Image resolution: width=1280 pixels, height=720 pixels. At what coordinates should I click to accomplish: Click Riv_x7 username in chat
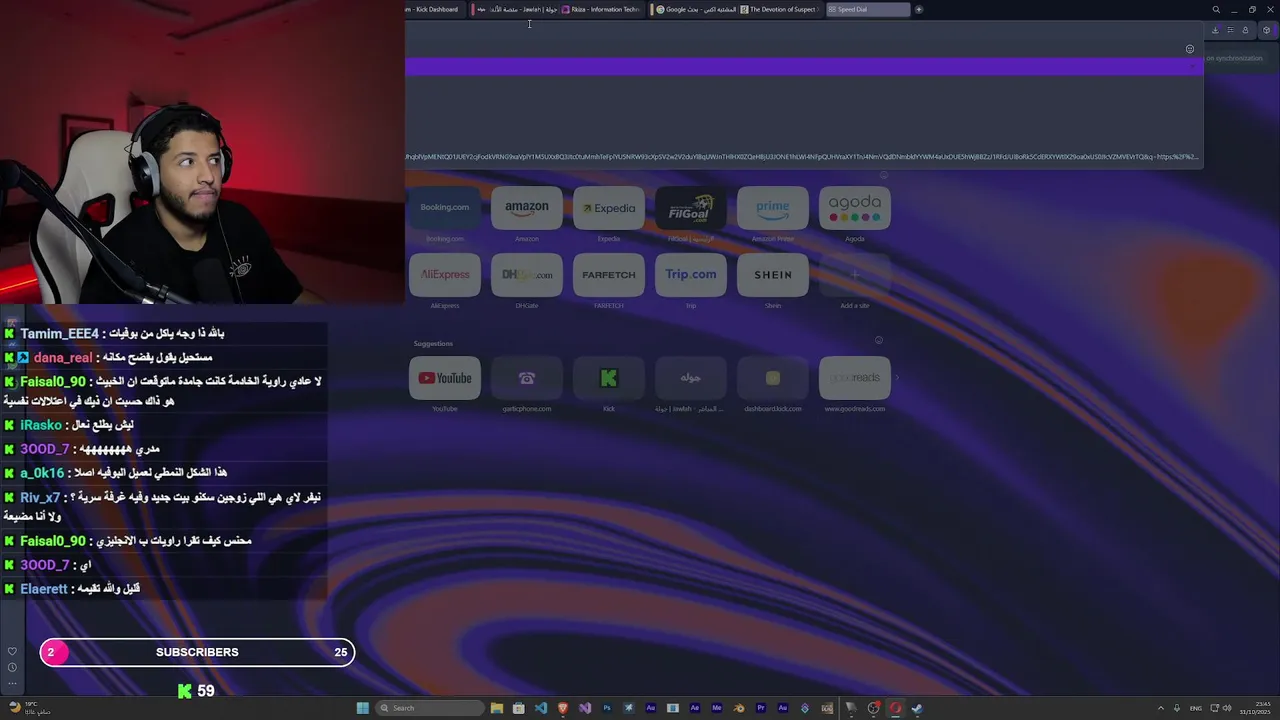[x=40, y=498]
